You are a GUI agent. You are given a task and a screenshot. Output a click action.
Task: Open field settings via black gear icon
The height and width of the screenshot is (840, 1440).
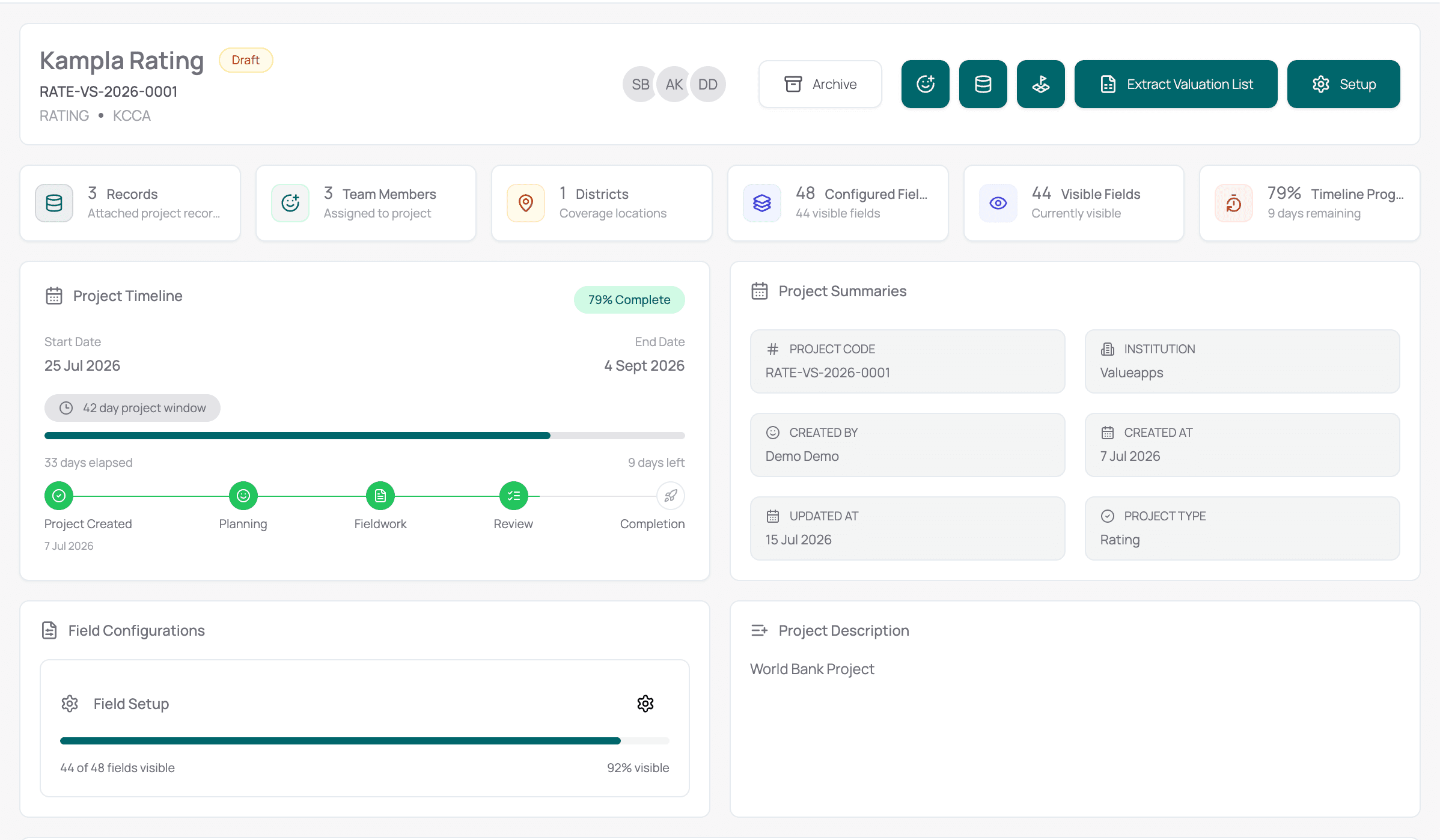(645, 704)
